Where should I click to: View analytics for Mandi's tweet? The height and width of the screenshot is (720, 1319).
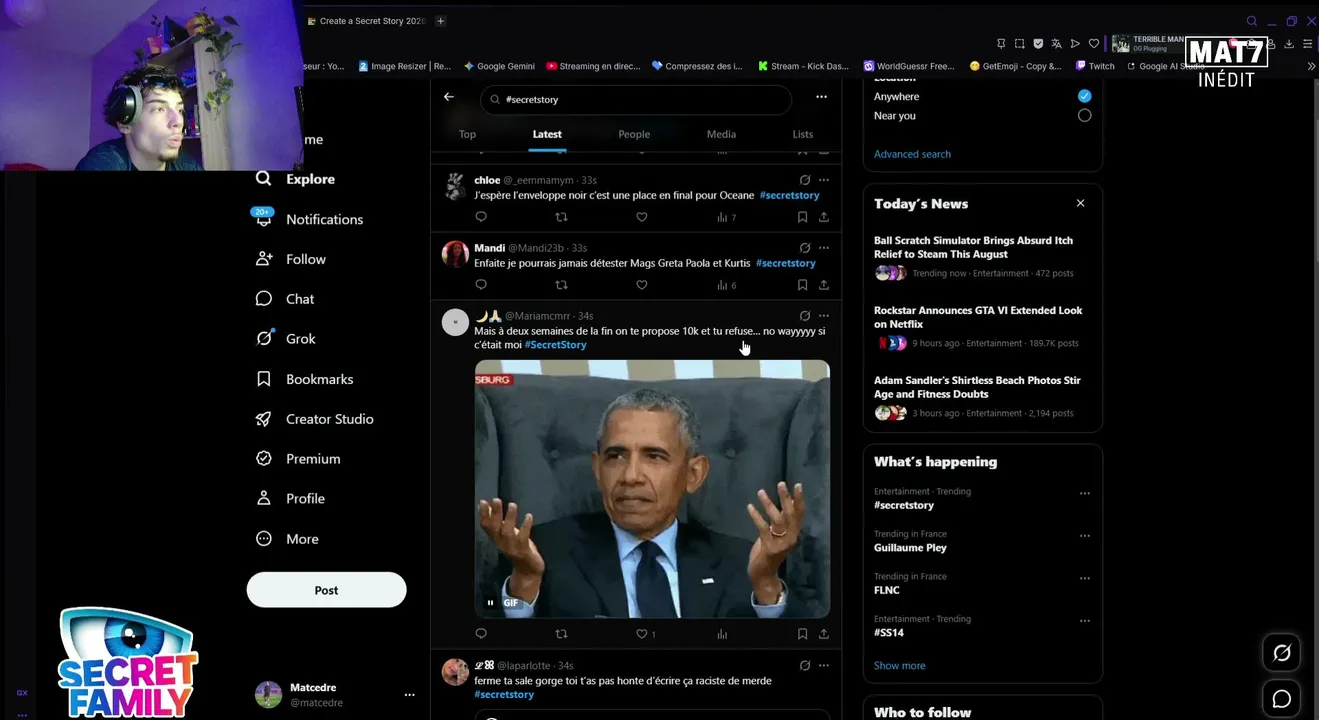[x=726, y=285]
